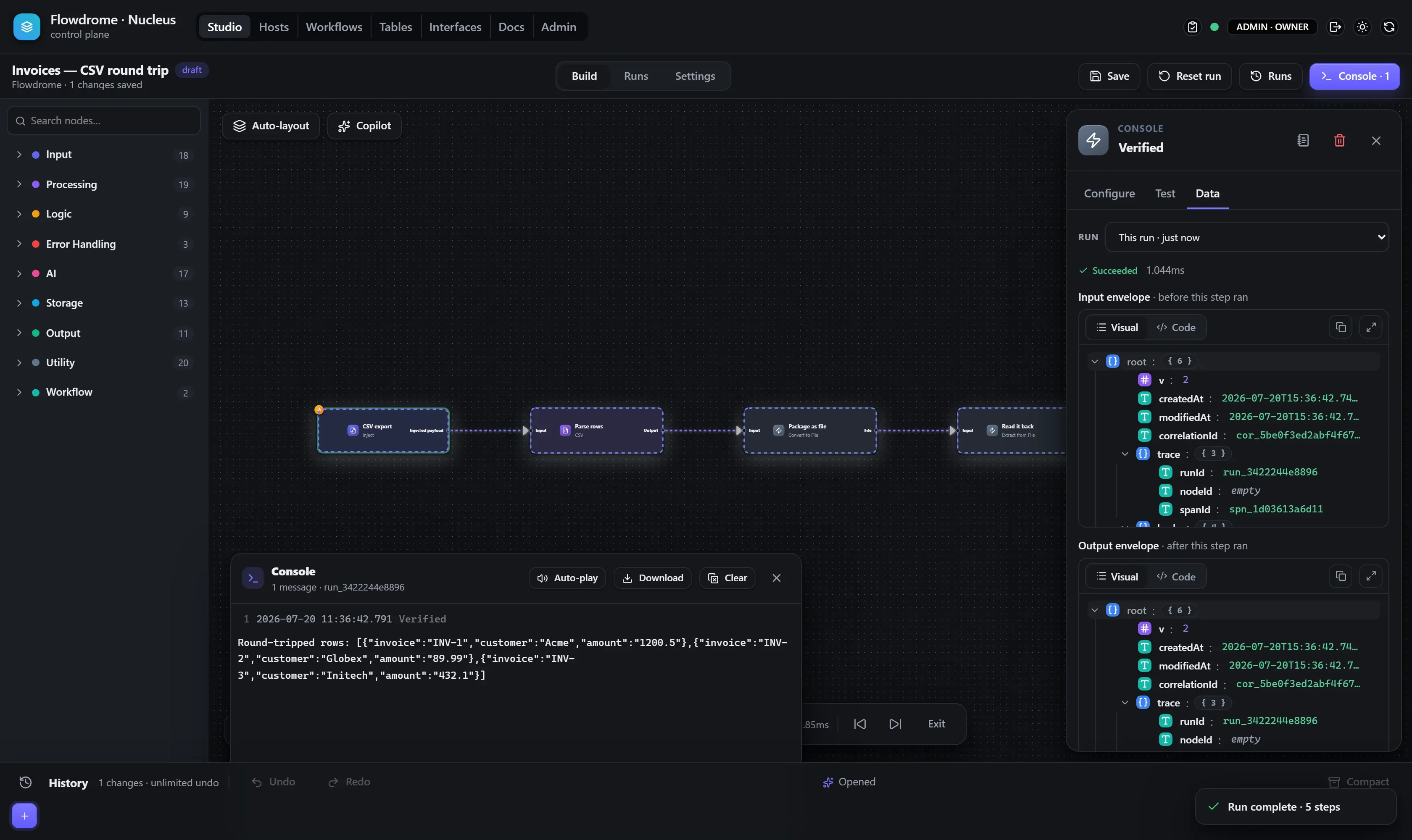The height and width of the screenshot is (840, 1412).
Task: Switch to the workflow Settings tab
Action: 694,76
